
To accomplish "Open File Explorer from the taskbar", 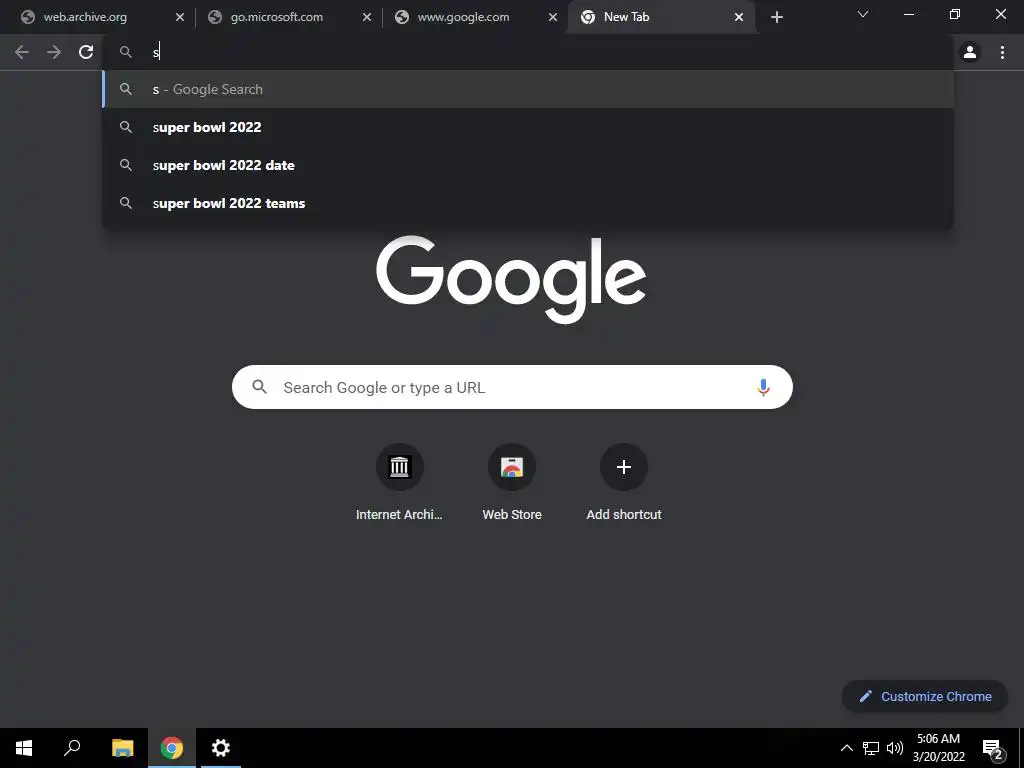I will click(122, 748).
